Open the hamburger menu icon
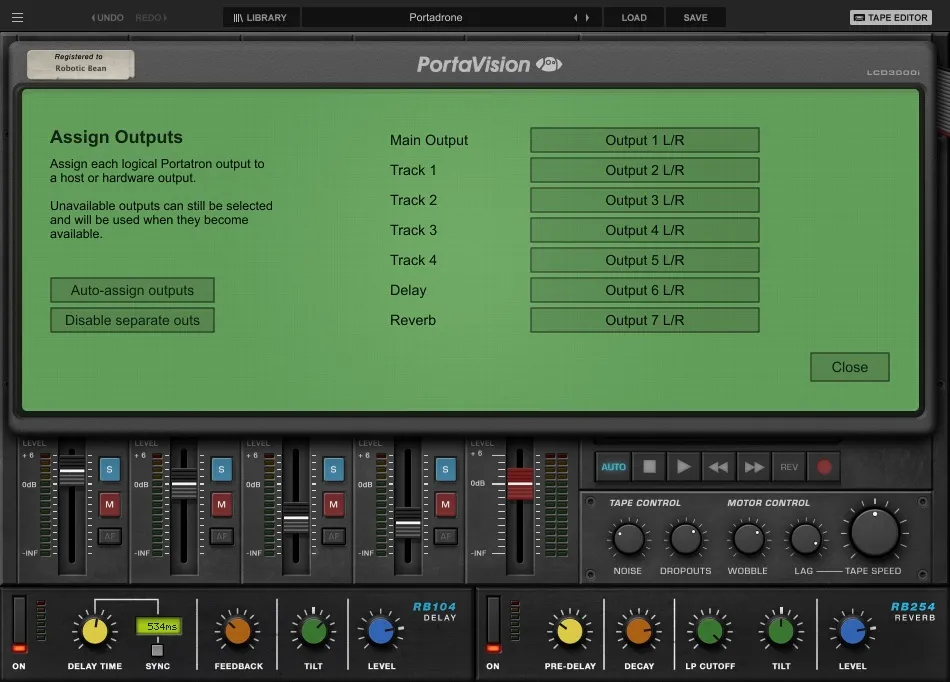Viewport: 950px width, 682px height. 18,18
